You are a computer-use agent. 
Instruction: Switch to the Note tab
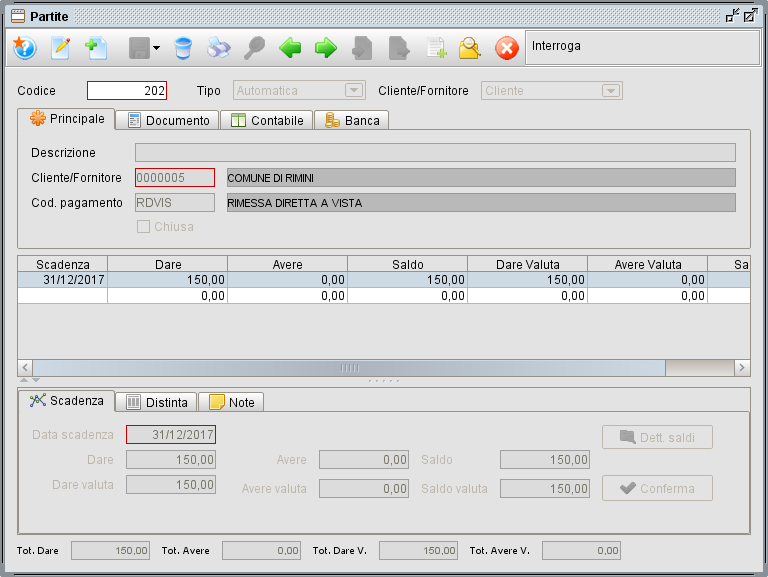231,403
